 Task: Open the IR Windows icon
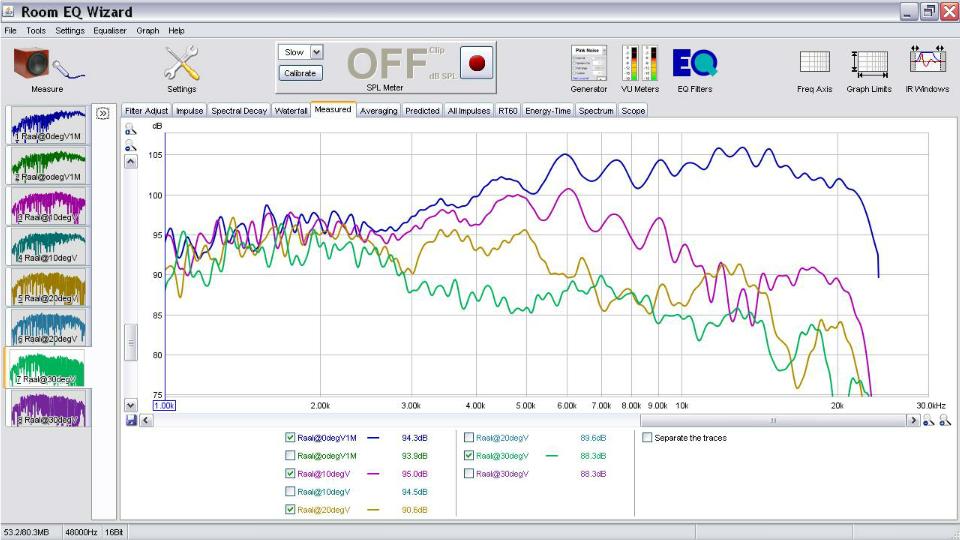pos(927,62)
